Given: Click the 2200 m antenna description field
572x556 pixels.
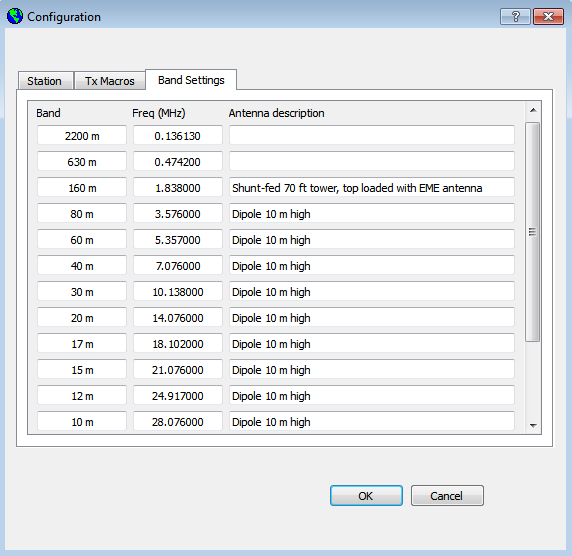Looking at the screenshot, I should click(x=372, y=135).
